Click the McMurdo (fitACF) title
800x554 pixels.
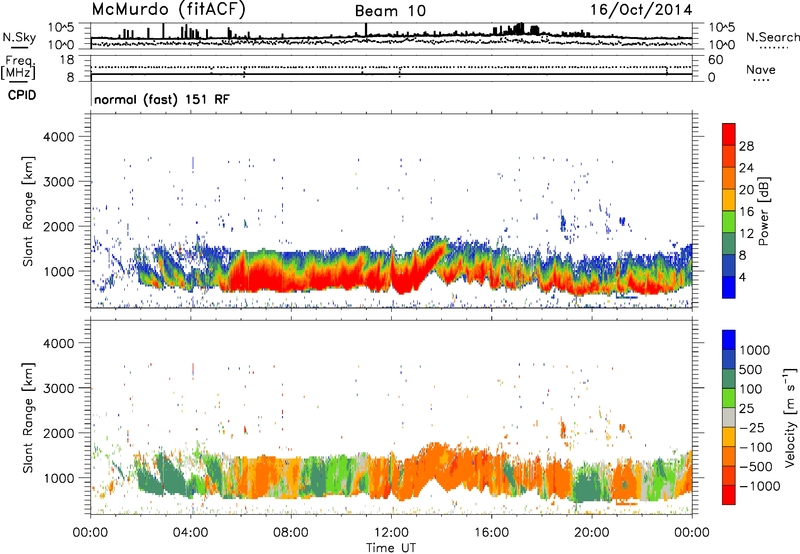tap(168, 10)
